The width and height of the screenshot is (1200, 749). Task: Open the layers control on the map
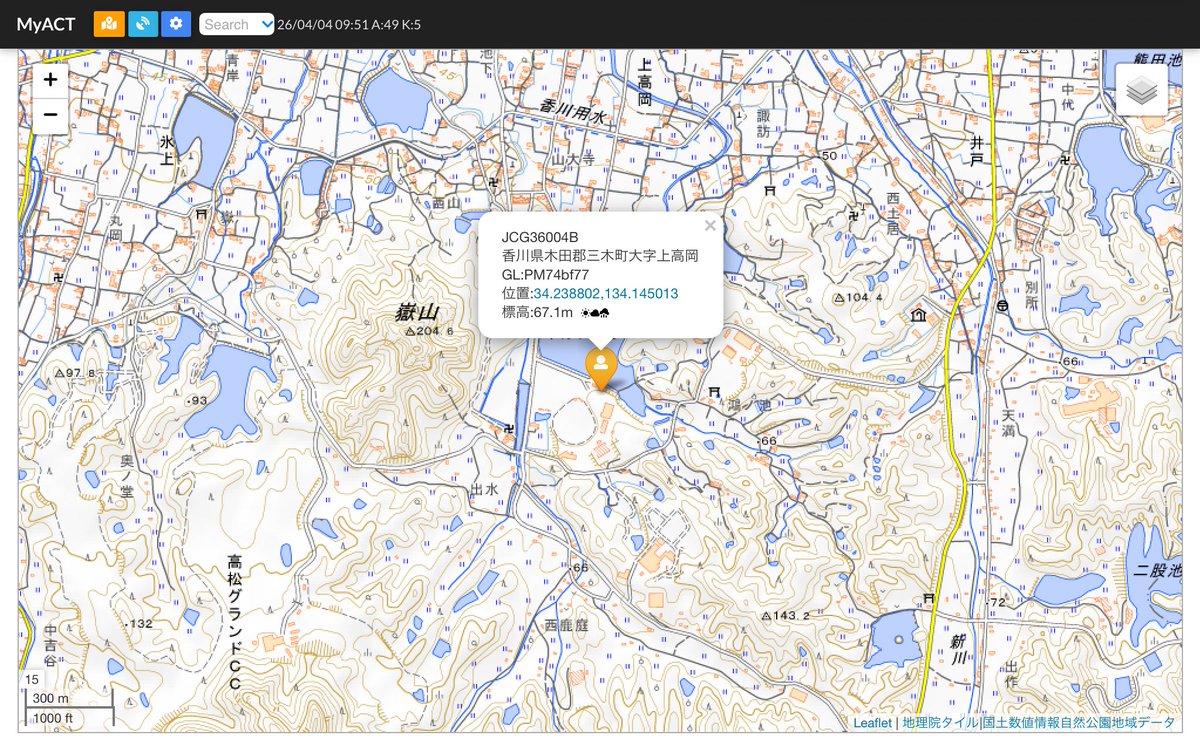pyautogui.click(x=1141, y=88)
